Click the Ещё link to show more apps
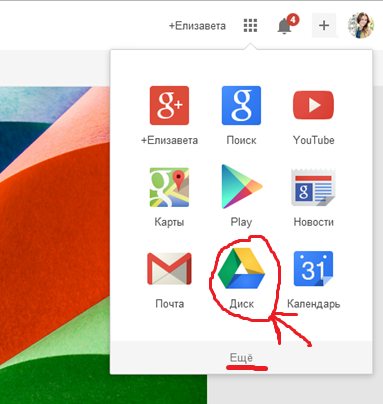The width and height of the screenshot is (383, 404). [241, 358]
